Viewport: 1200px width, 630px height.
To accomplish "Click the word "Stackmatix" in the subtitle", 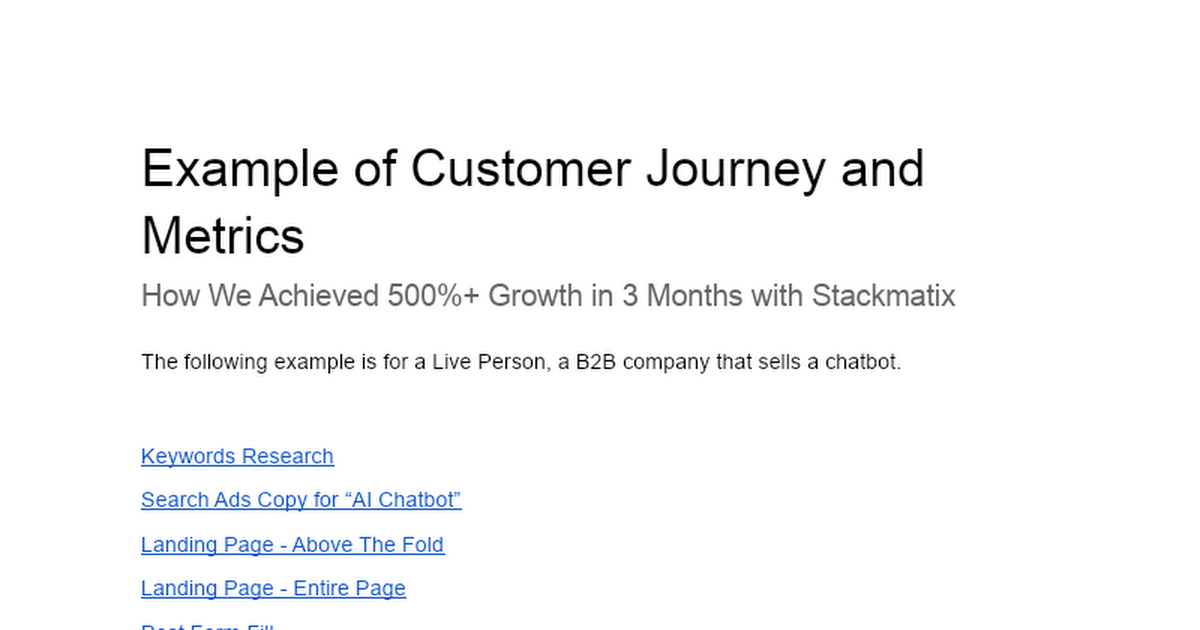I will tap(883, 296).
